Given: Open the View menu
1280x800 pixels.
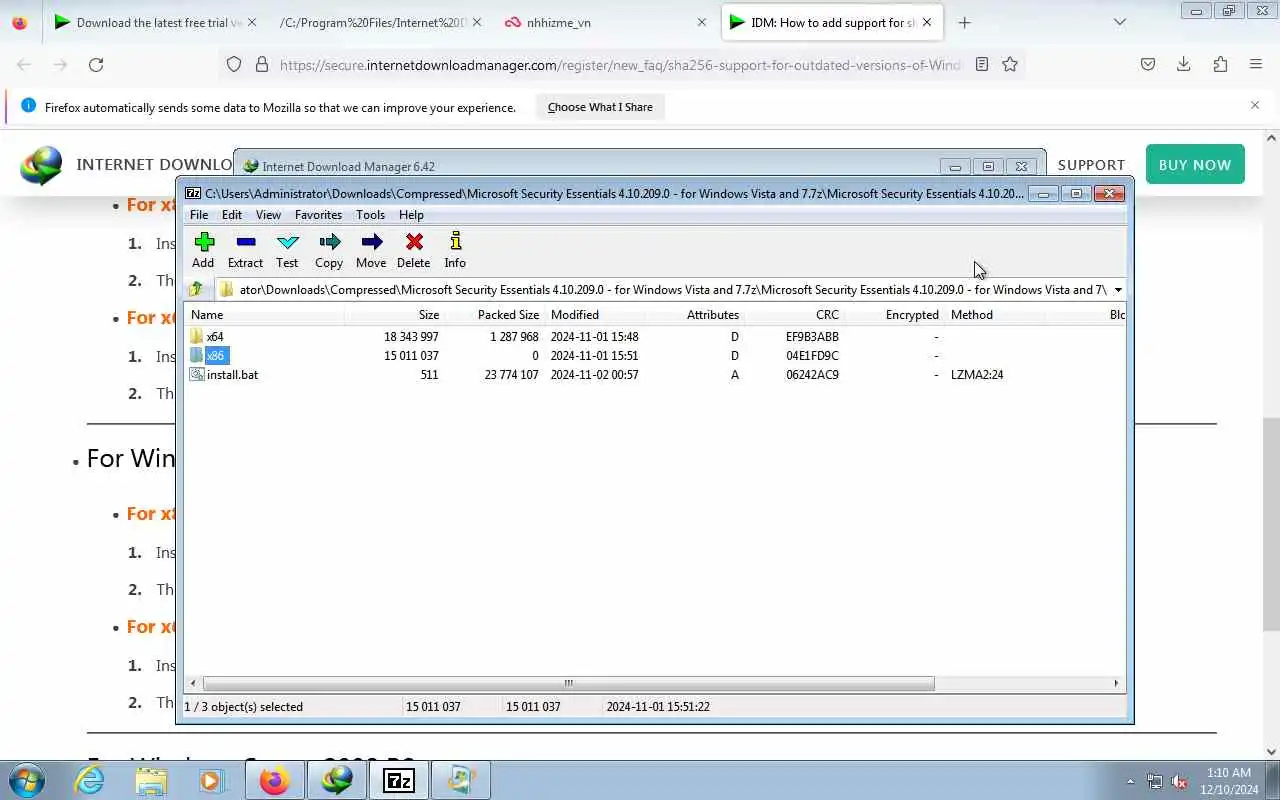Looking at the screenshot, I should tap(268, 215).
